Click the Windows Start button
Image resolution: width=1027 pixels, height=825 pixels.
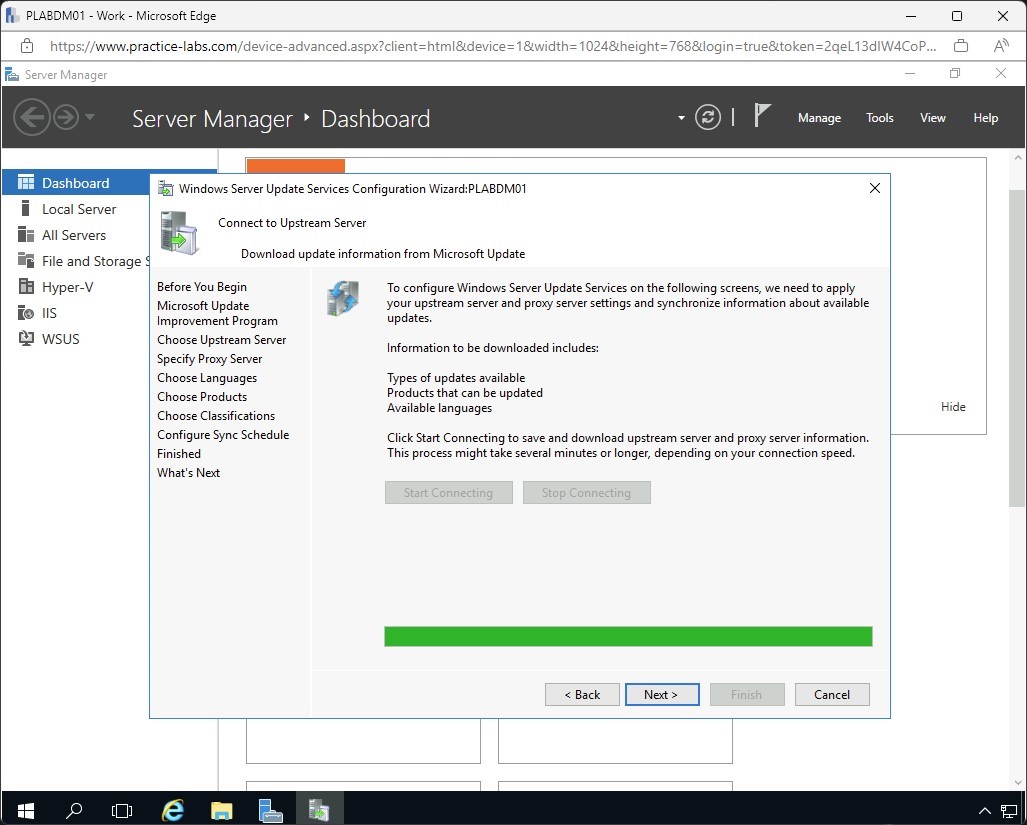[x=25, y=809]
